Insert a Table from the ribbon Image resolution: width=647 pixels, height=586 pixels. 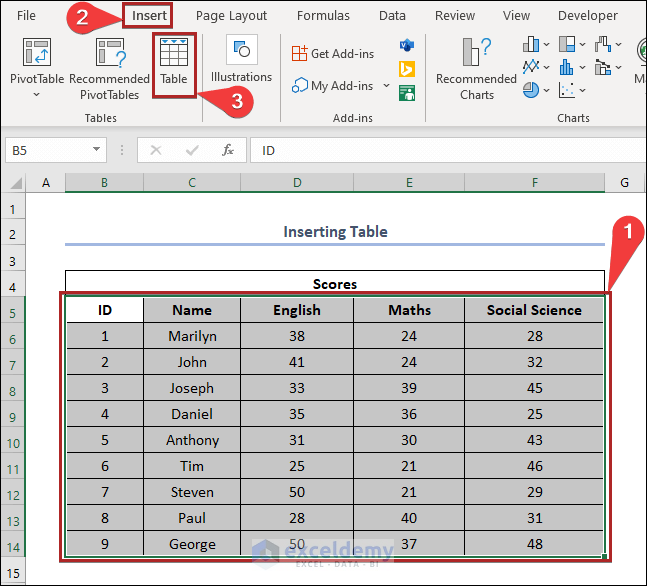coord(174,62)
